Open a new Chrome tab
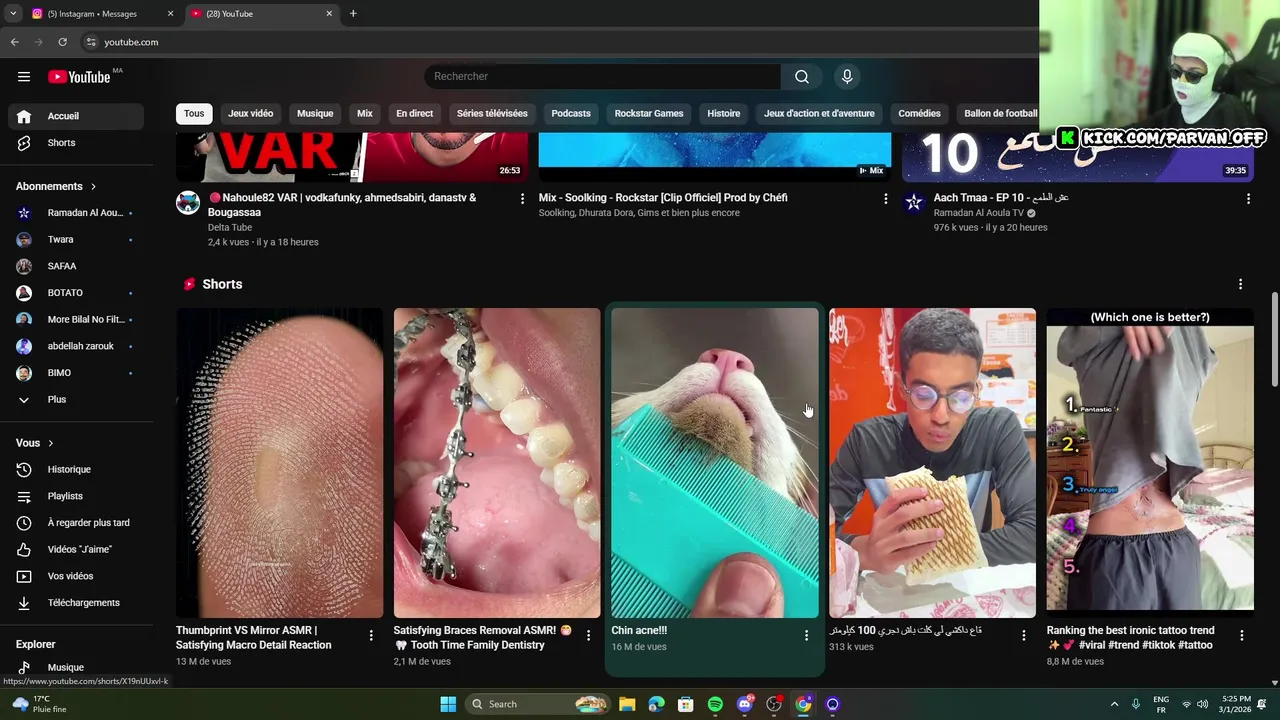Image resolution: width=1280 pixels, height=720 pixels. [x=353, y=13]
